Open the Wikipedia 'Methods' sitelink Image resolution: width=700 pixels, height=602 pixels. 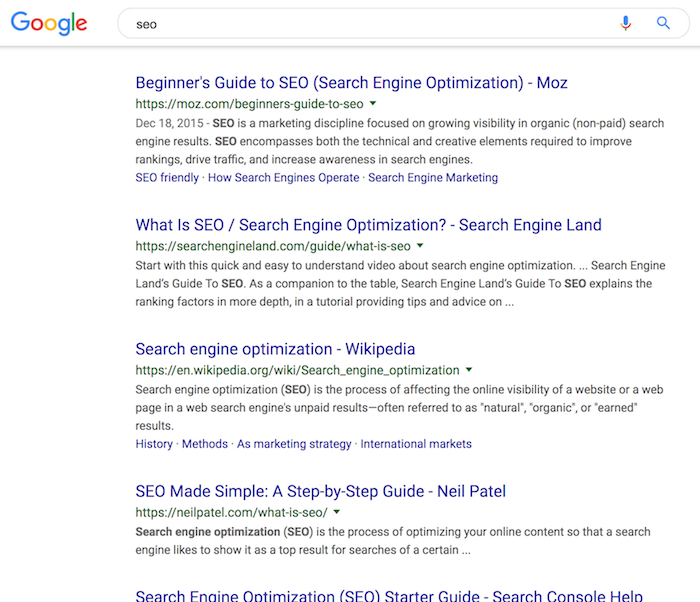click(205, 444)
